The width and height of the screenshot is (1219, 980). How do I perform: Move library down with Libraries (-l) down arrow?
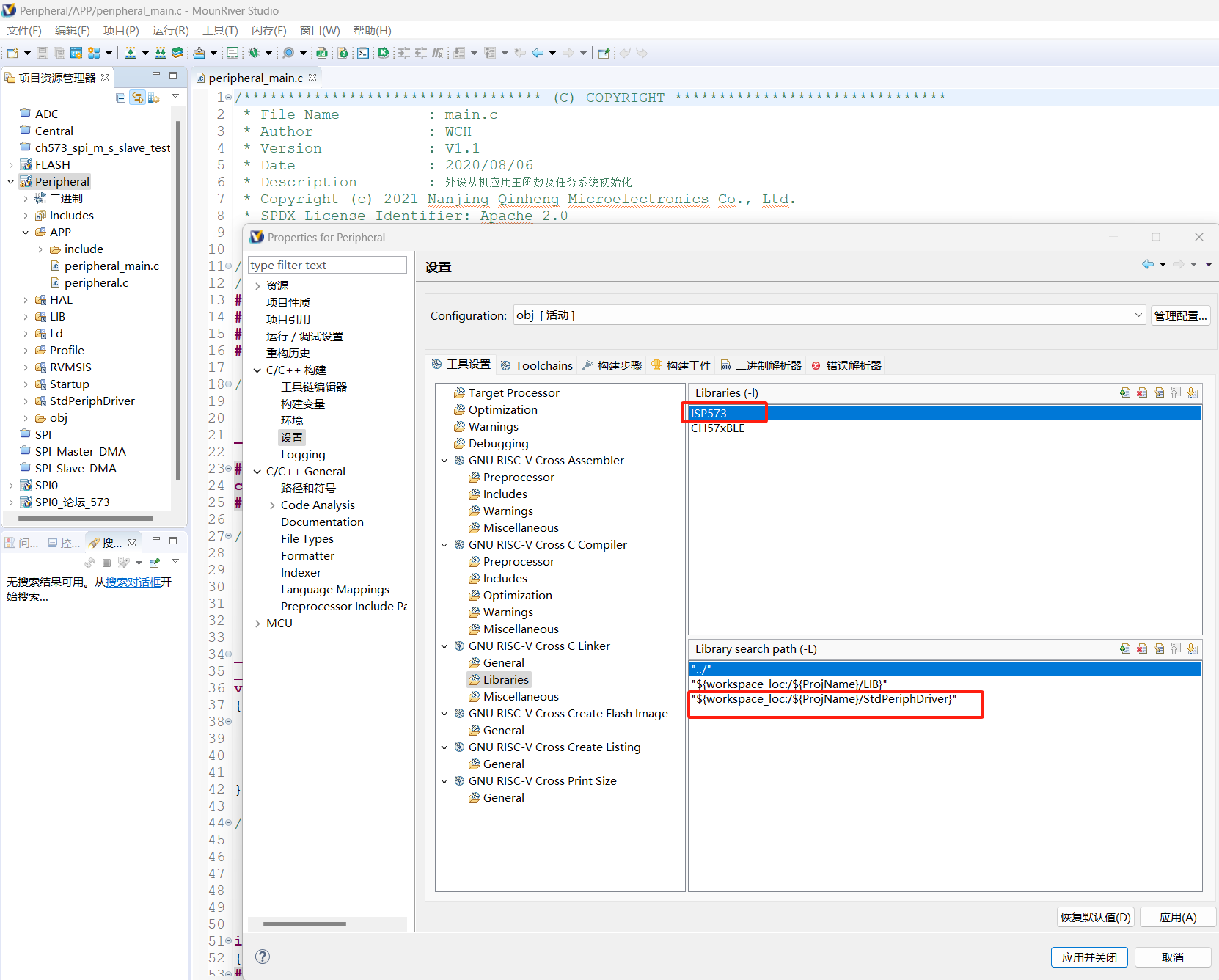pyautogui.click(x=1193, y=393)
